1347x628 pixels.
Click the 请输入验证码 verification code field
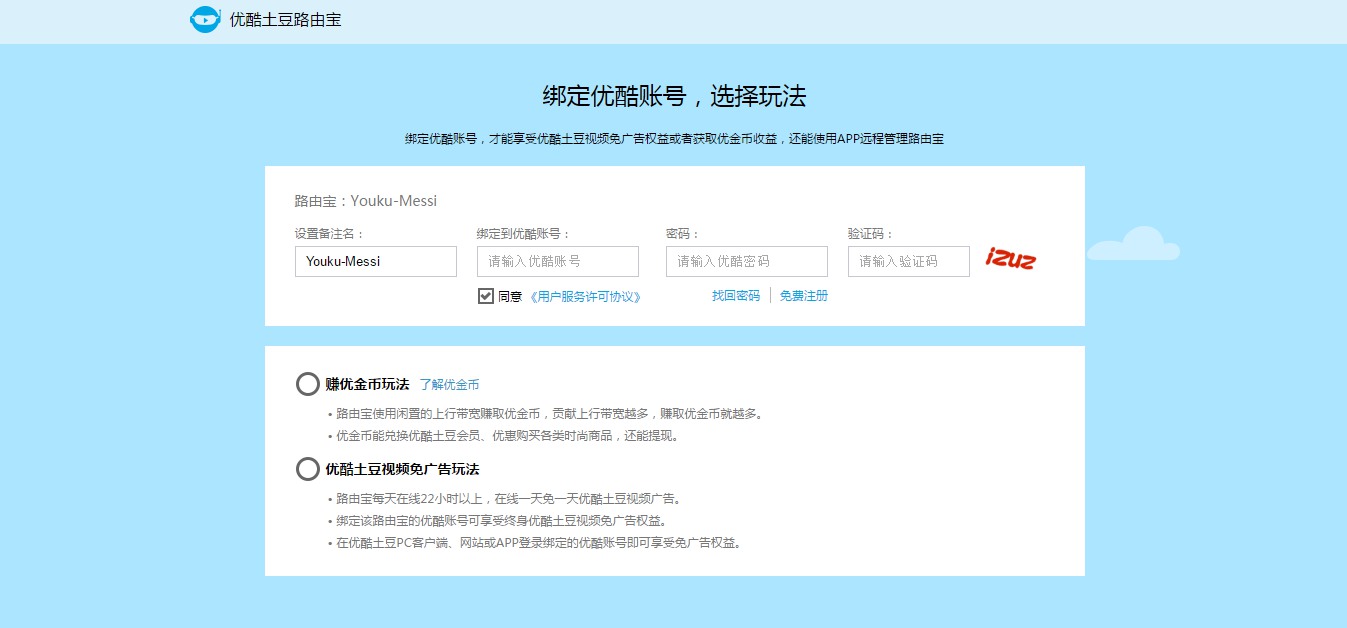[x=908, y=261]
